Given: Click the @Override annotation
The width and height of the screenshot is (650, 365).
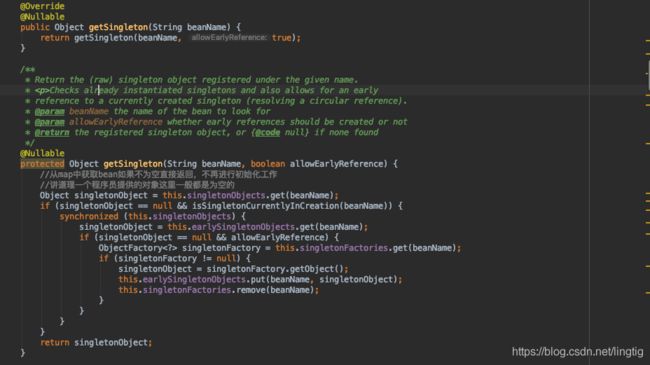Looking at the screenshot, I should tap(42, 6).
